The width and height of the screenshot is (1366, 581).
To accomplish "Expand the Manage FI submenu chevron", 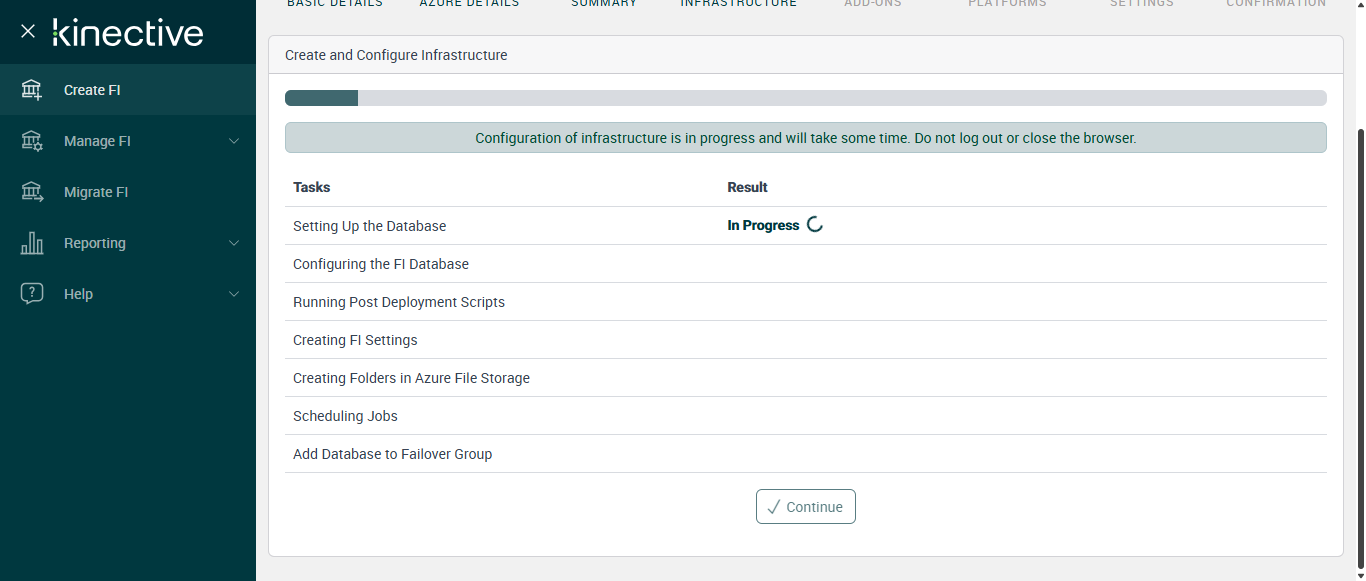I will [x=234, y=141].
